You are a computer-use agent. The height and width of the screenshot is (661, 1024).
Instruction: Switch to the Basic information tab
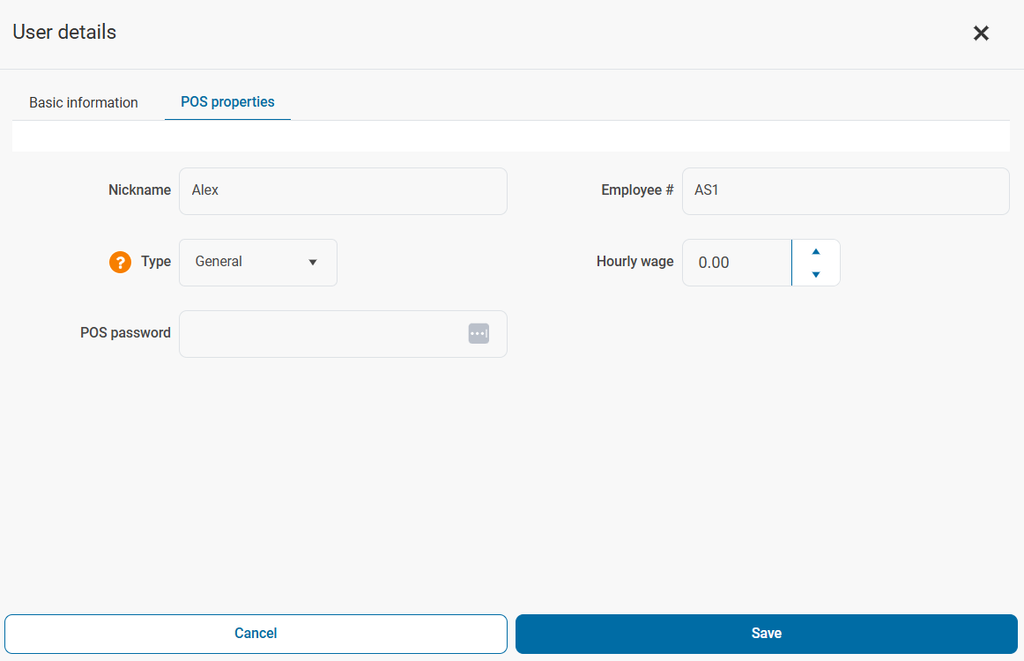(x=84, y=102)
